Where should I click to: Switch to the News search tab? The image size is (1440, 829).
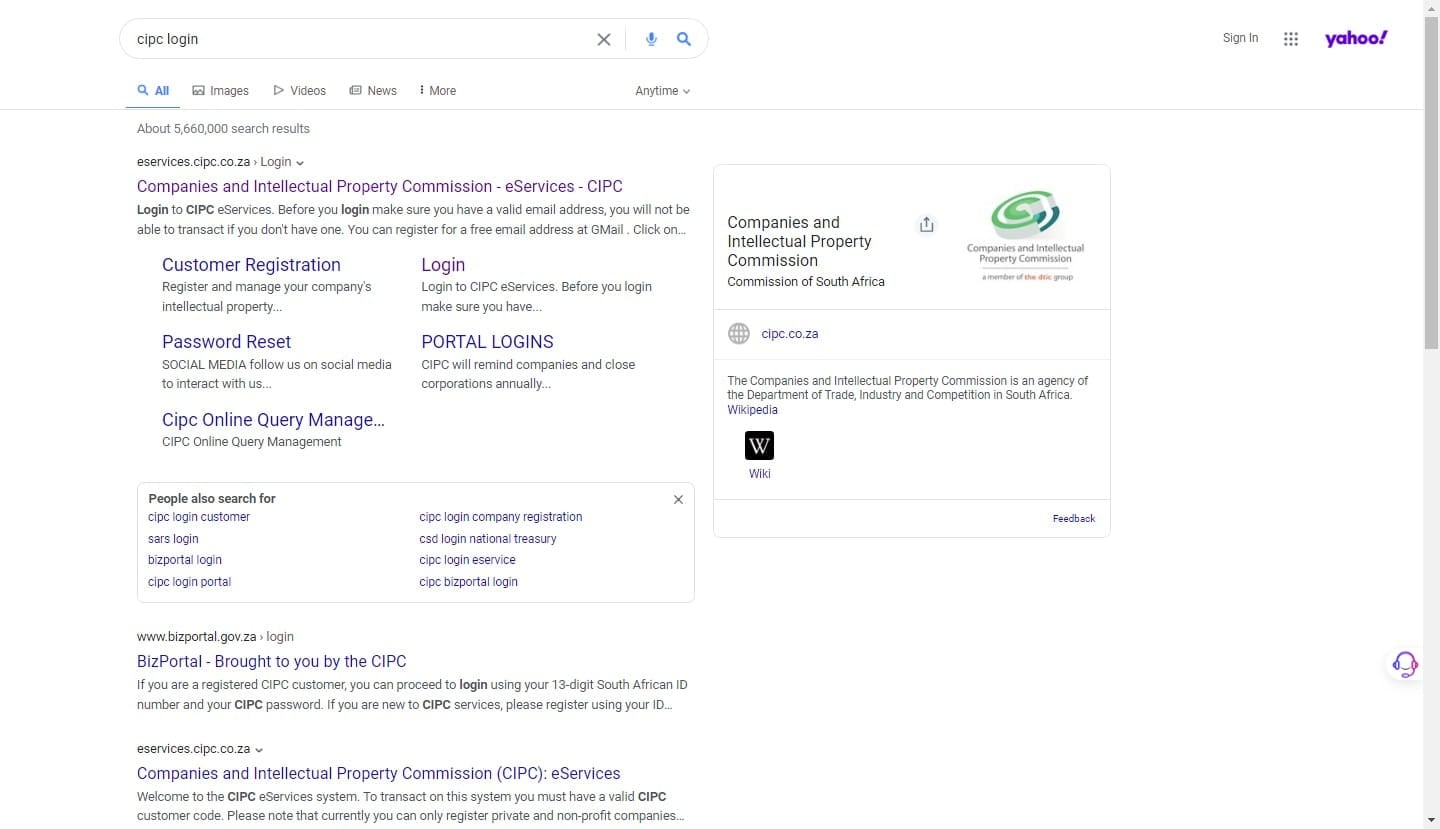tap(372, 90)
